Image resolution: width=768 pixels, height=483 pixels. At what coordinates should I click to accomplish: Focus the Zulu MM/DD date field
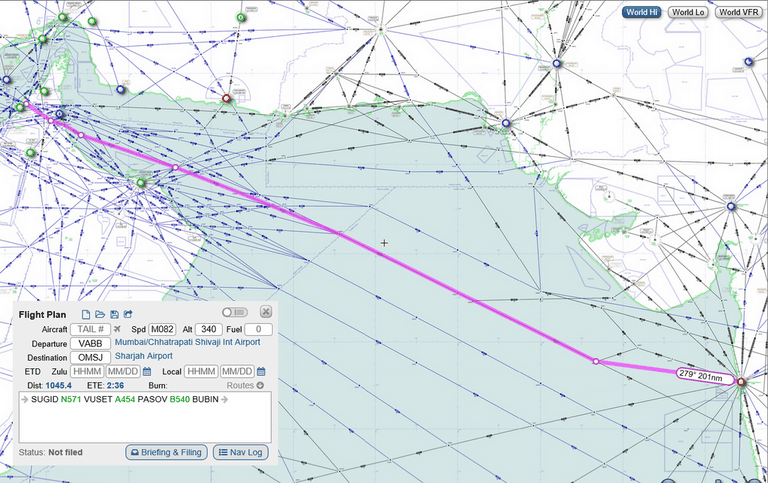[123, 372]
